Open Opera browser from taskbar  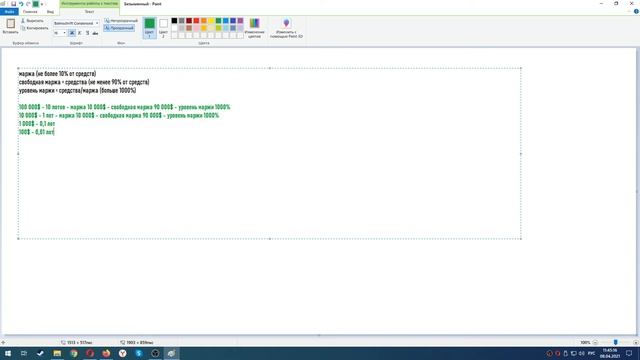[x=90, y=353]
